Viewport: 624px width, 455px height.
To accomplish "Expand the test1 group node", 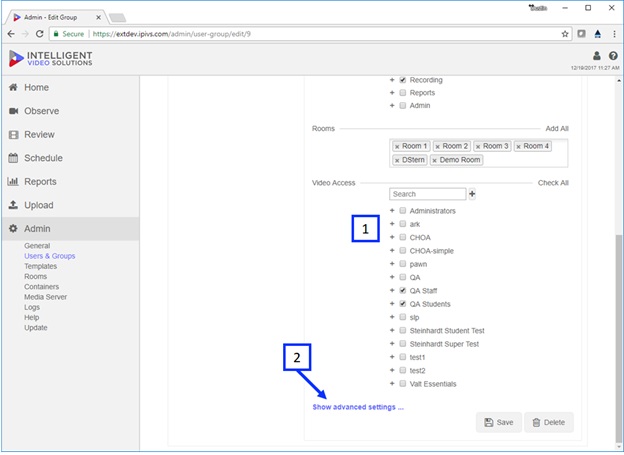I will pyautogui.click(x=392, y=357).
